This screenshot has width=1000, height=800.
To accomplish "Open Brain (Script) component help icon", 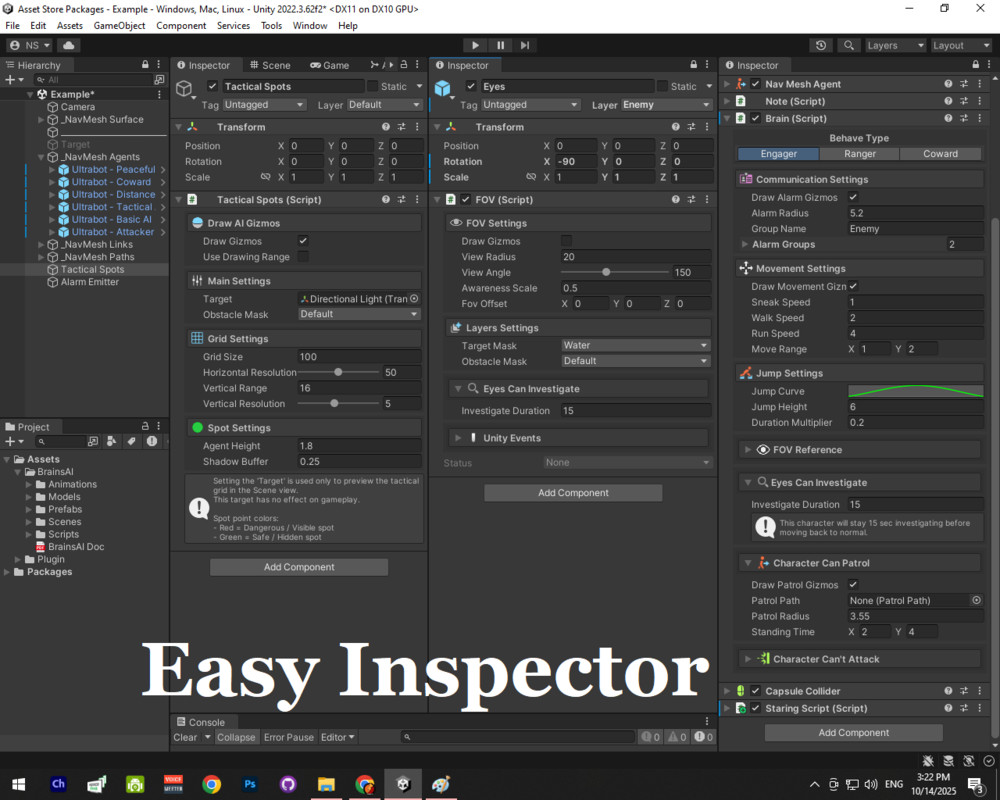I will (948, 119).
